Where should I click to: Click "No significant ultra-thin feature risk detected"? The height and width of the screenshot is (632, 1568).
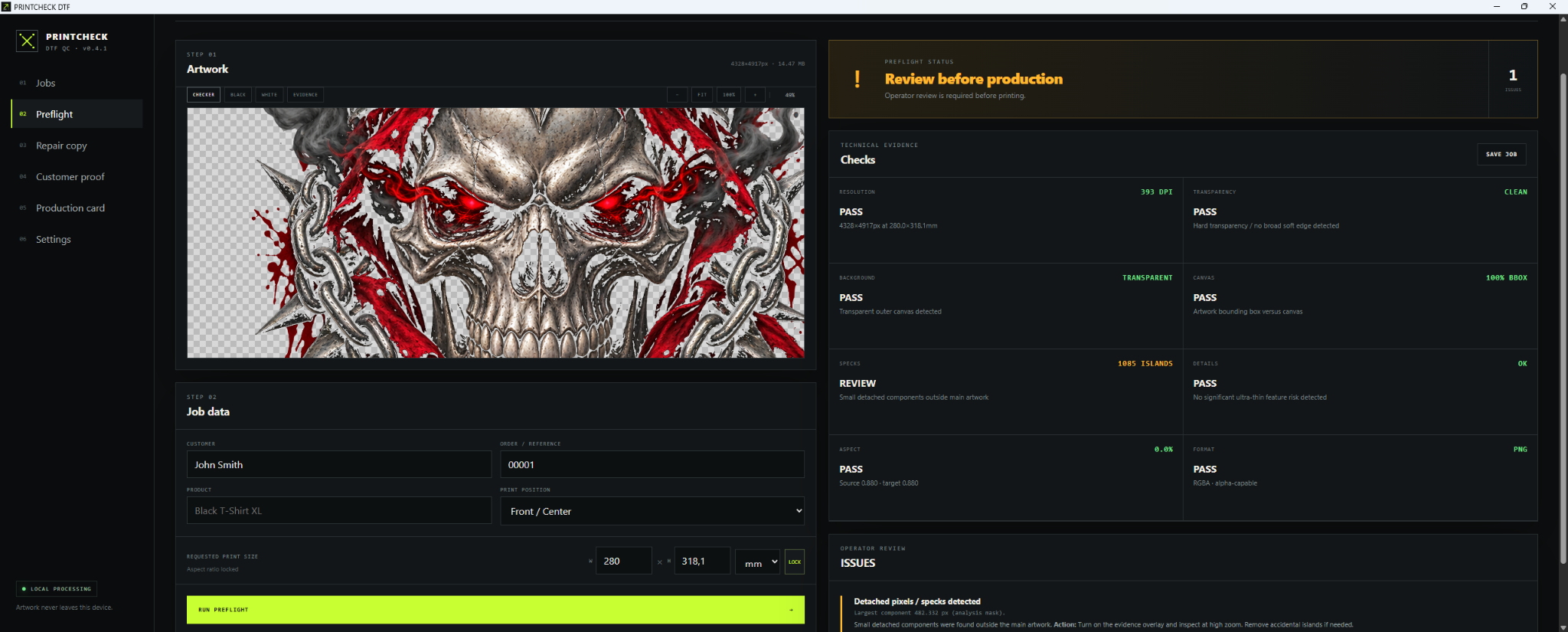(x=1259, y=398)
